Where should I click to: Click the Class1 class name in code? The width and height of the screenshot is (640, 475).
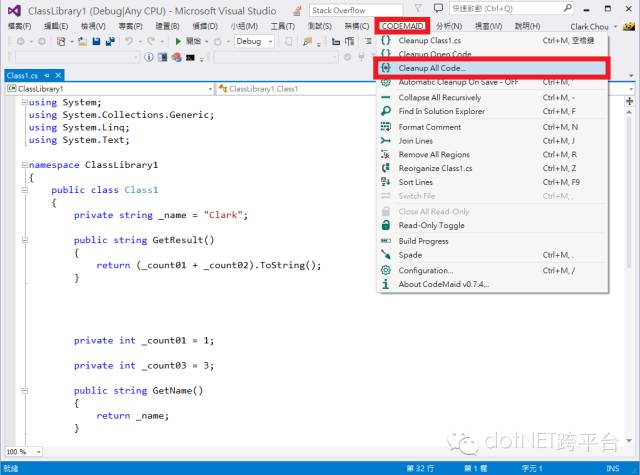point(141,190)
